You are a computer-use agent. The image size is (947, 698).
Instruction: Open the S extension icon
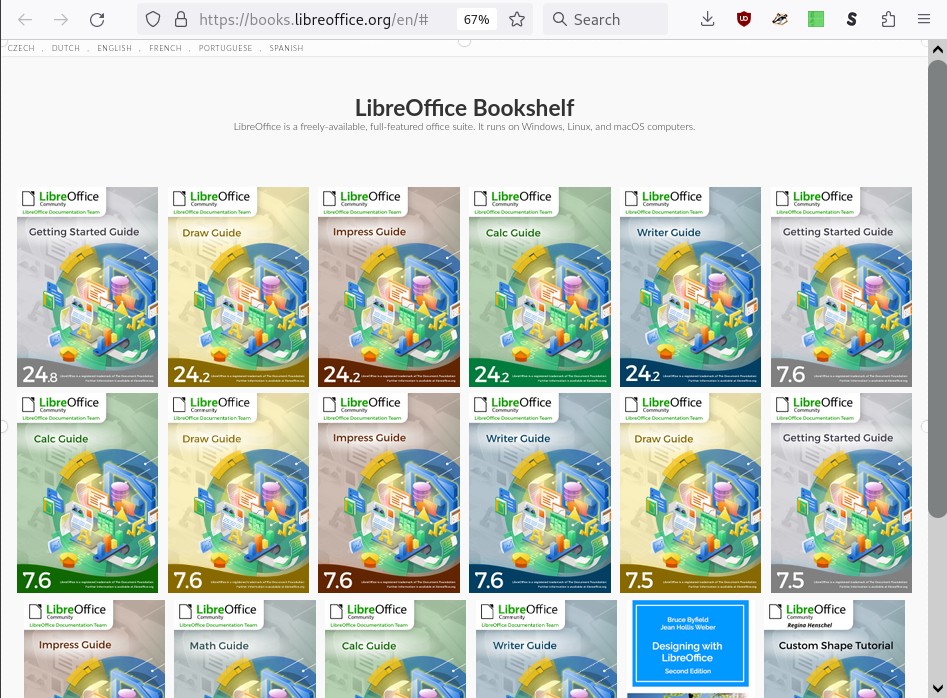(852, 20)
